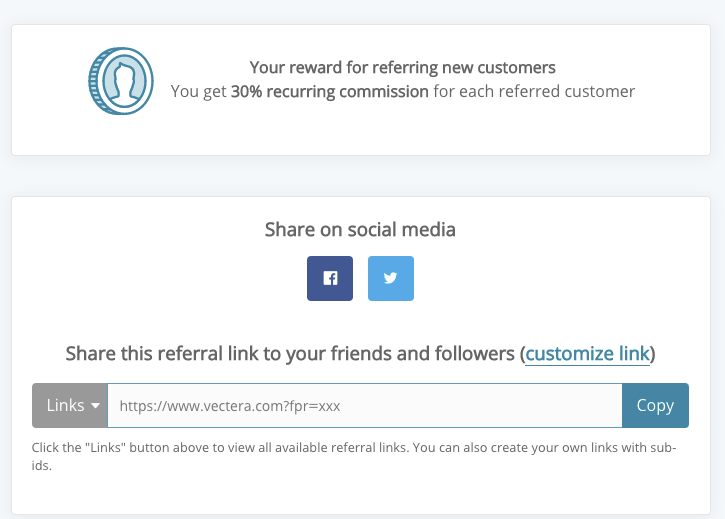The image size is (725, 519).
Task: Open the customize link page
Action: click(x=587, y=354)
